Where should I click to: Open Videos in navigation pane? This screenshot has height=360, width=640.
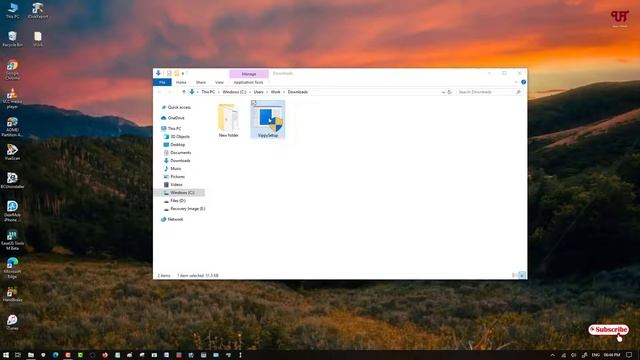tap(176, 185)
